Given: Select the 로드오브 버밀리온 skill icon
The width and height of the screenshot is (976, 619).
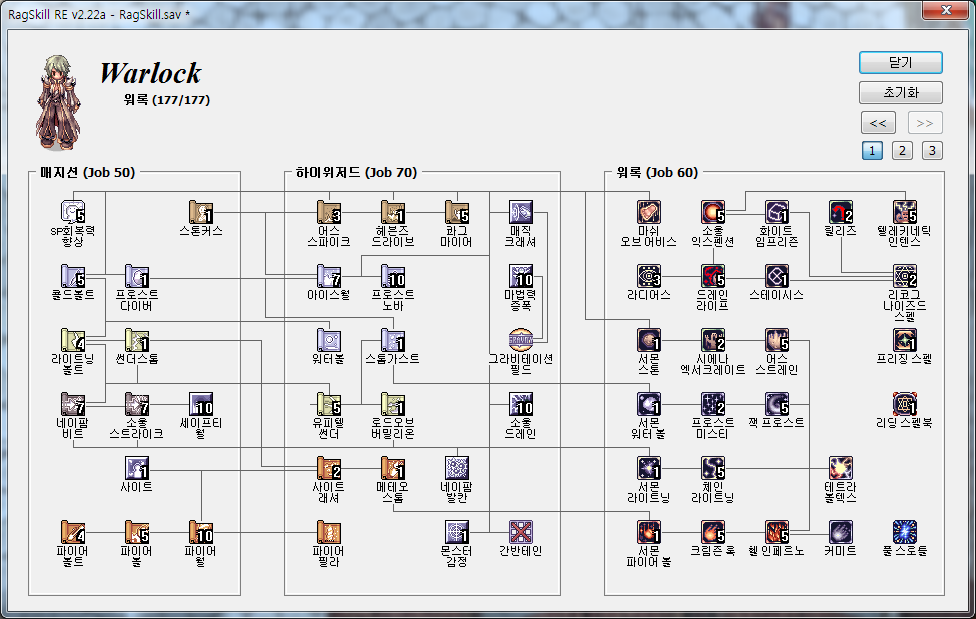Looking at the screenshot, I should point(393,405).
